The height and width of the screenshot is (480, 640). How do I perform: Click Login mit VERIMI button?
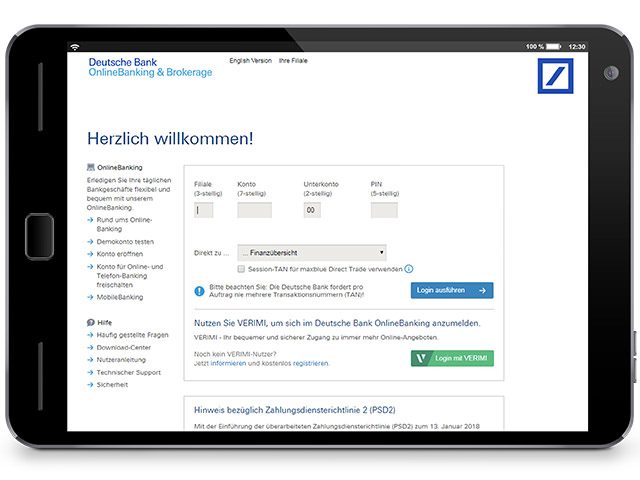point(452,358)
